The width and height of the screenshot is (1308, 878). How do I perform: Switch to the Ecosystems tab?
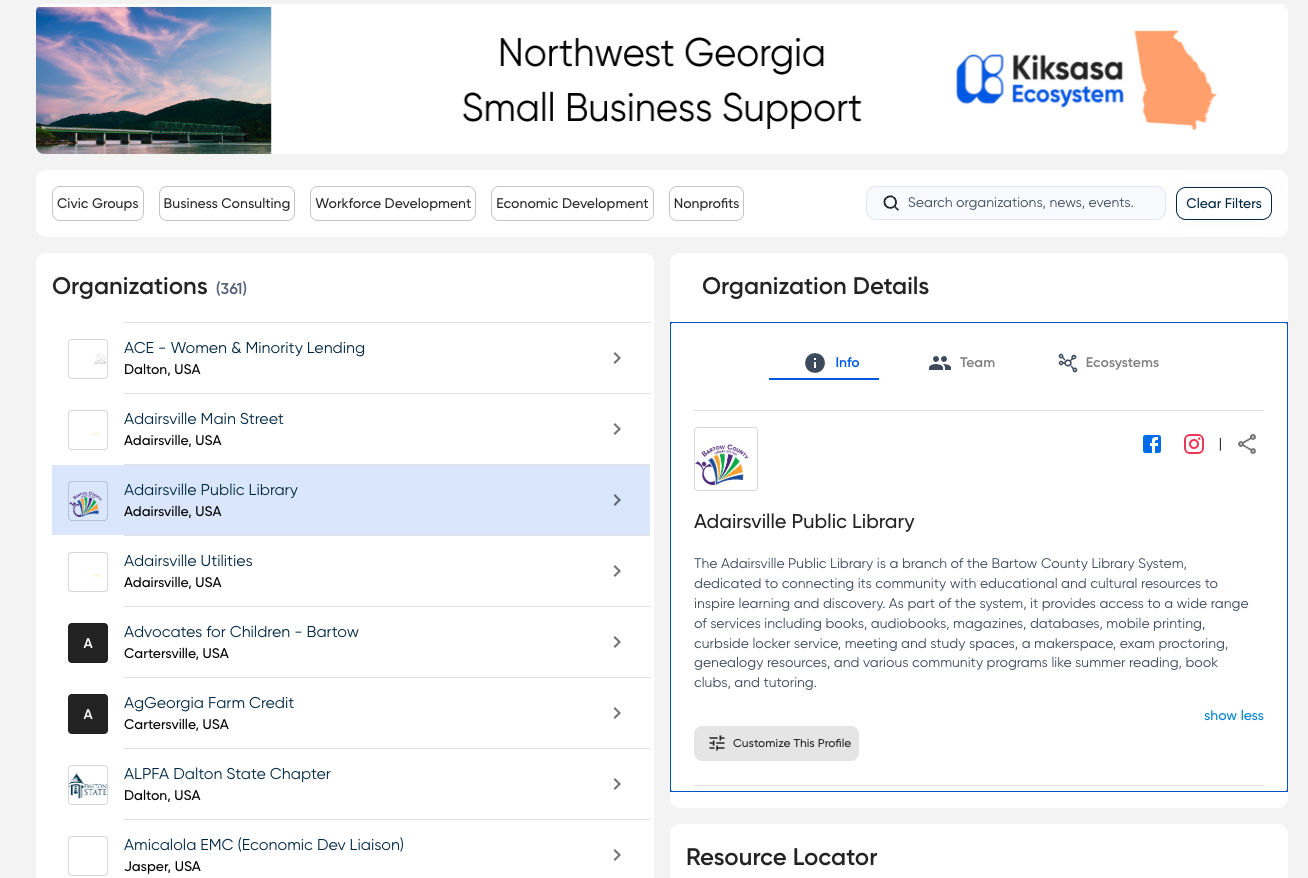coord(1108,362)
